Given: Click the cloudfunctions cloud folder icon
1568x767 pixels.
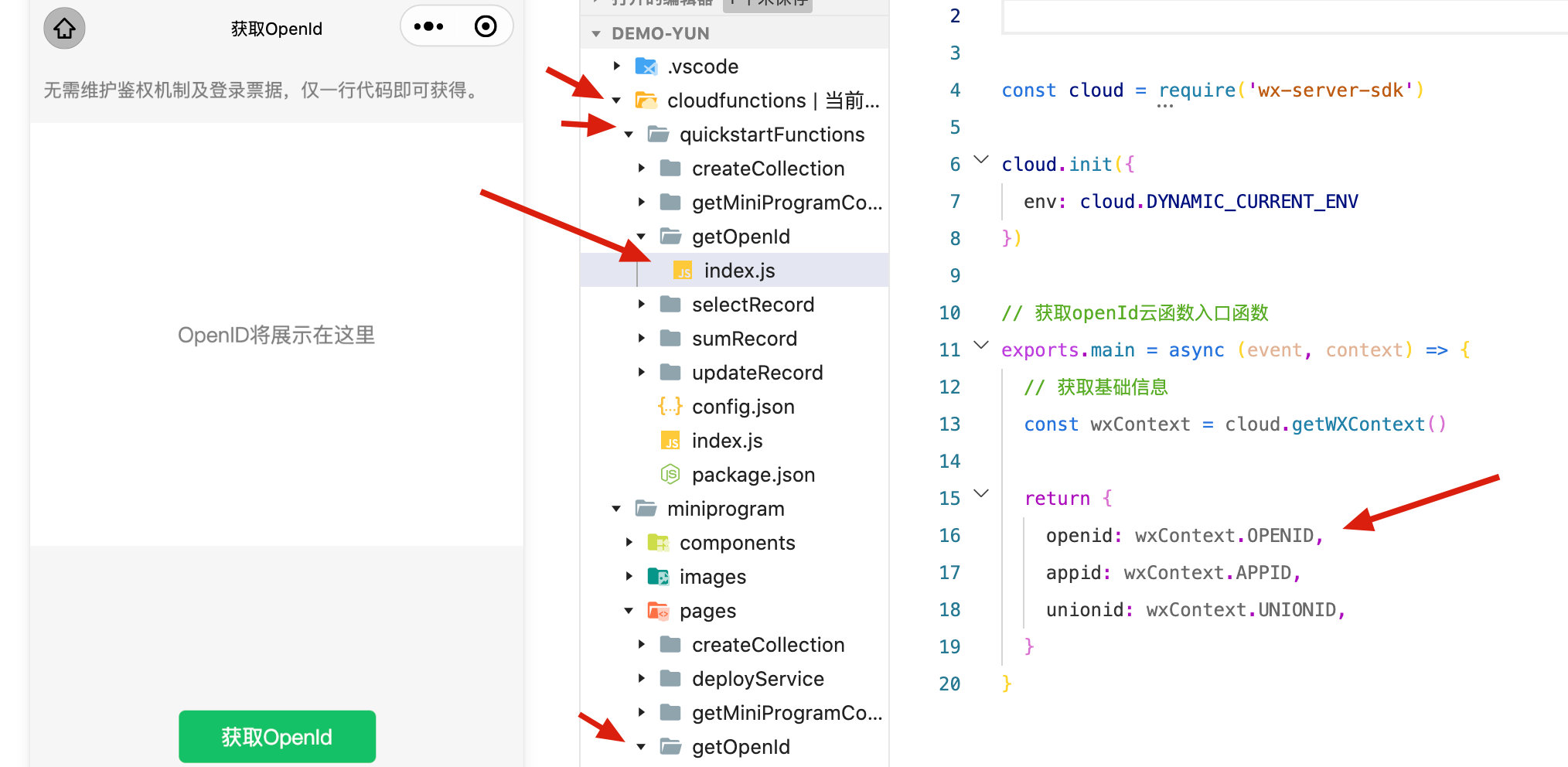Looking at the screenshot, I should (646, 101).
